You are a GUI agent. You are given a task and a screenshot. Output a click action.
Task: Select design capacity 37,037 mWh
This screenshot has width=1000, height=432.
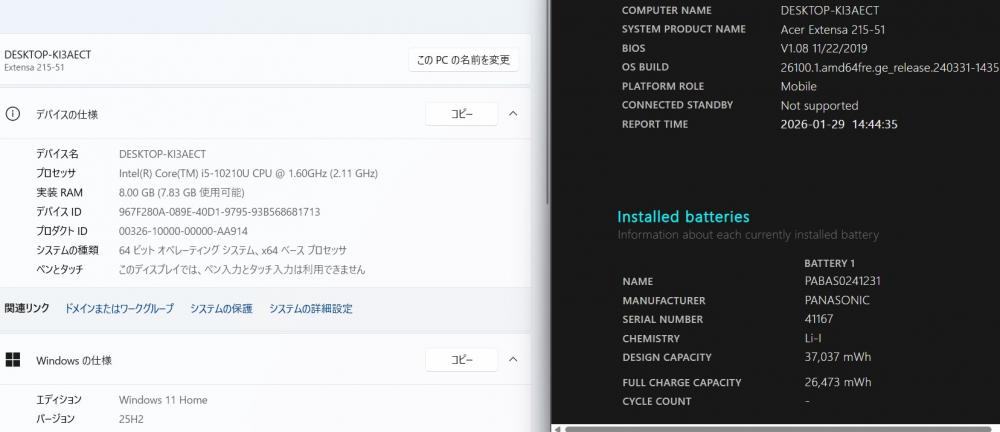tap(837, 357)
